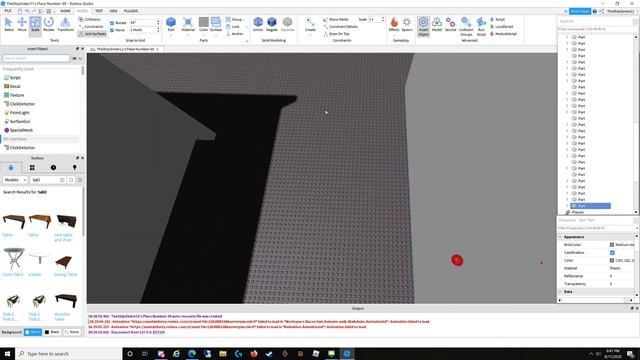This screenshot has height=360, width=640.
Task: Set toolbox background to None
Action: coord(72,332)
